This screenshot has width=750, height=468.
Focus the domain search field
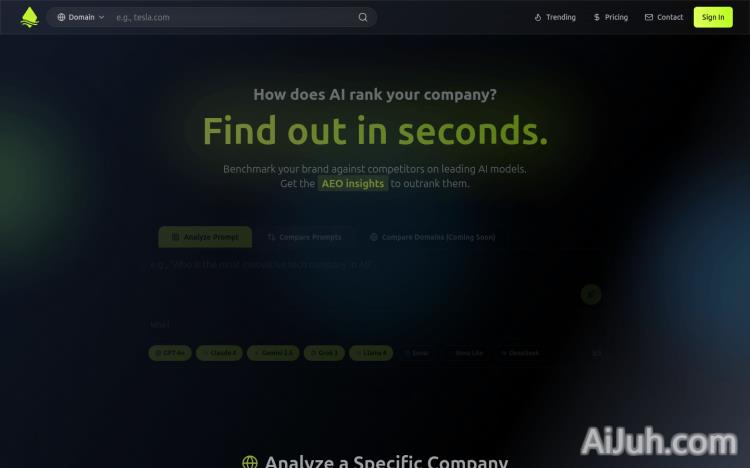234,17
